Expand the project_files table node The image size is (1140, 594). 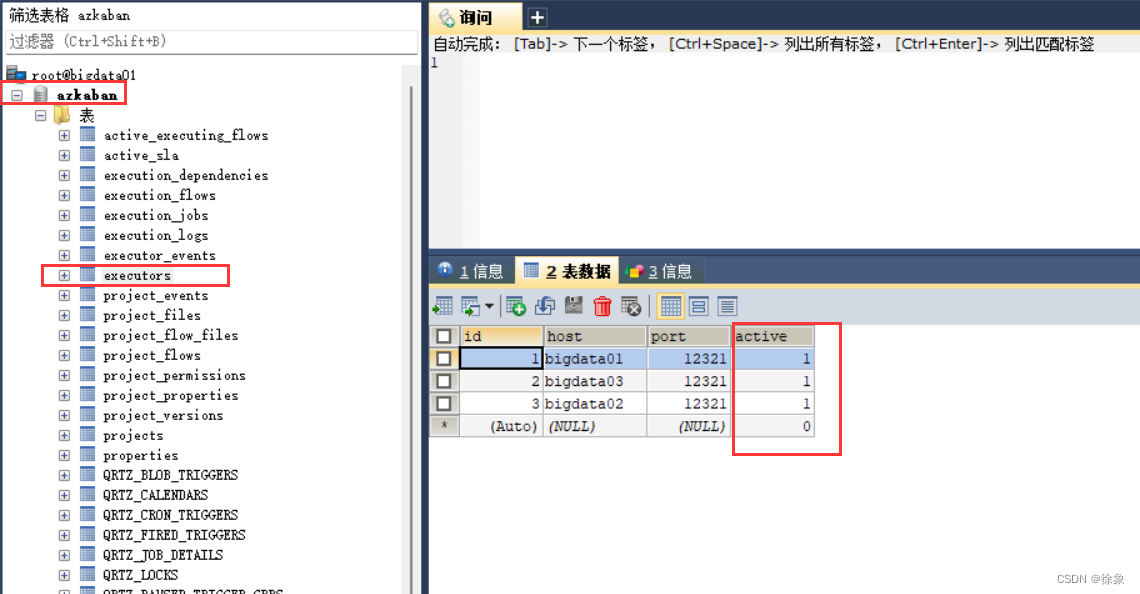point(65,316)
